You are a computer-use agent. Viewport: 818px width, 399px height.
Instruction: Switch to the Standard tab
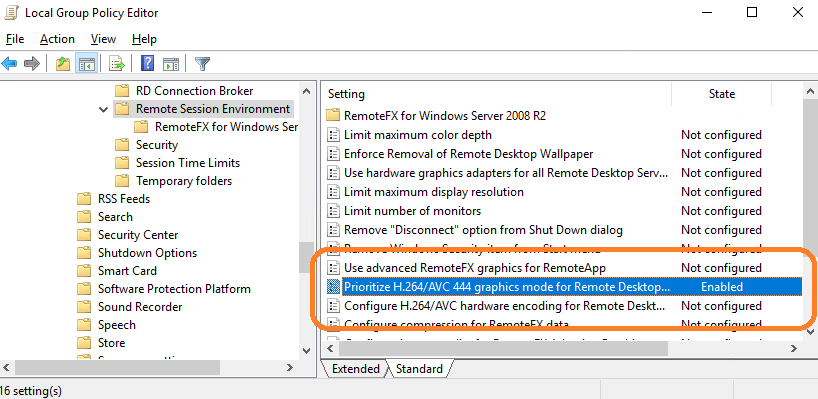[419, 369]
